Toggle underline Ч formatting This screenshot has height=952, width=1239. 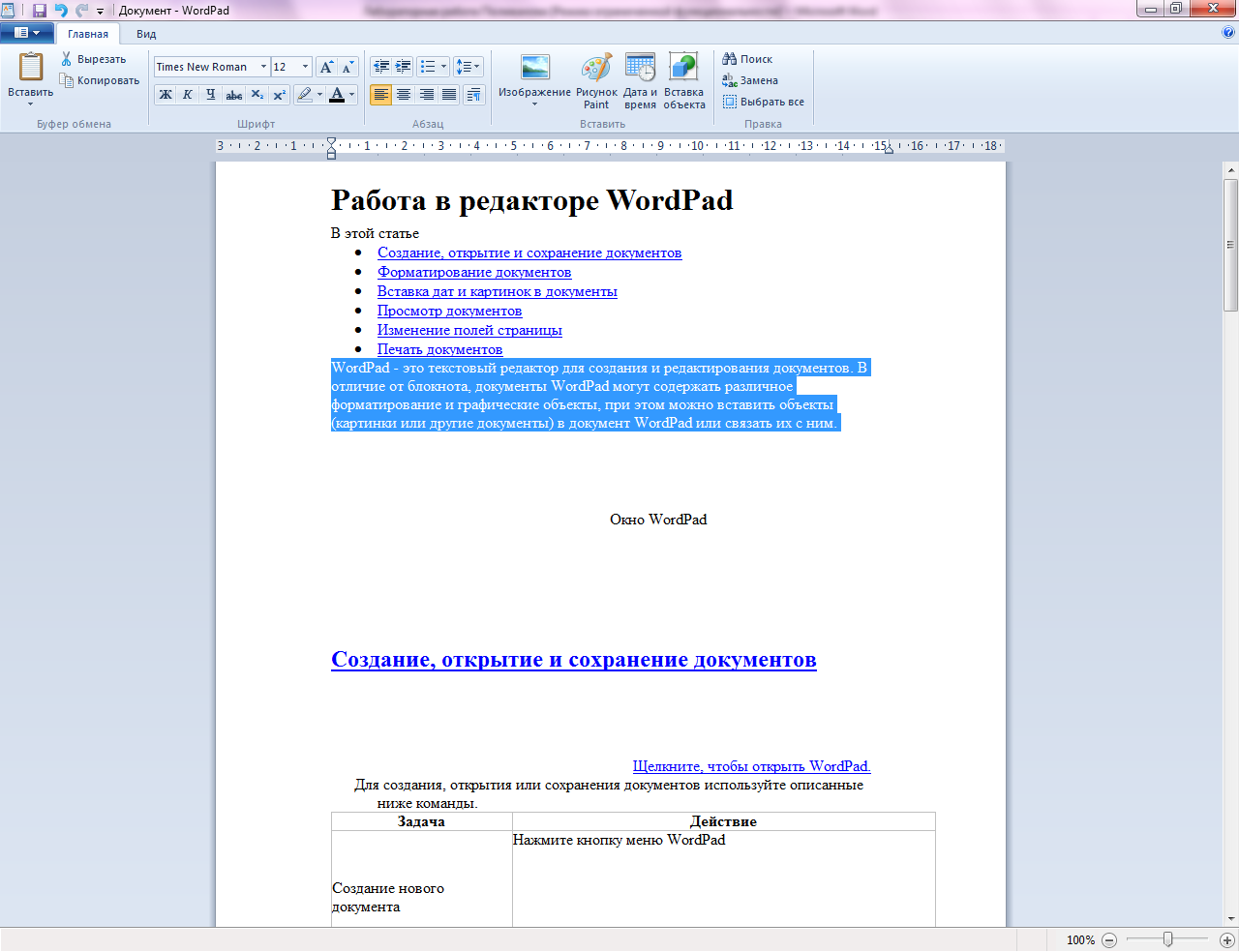click(x=210, y=95)
